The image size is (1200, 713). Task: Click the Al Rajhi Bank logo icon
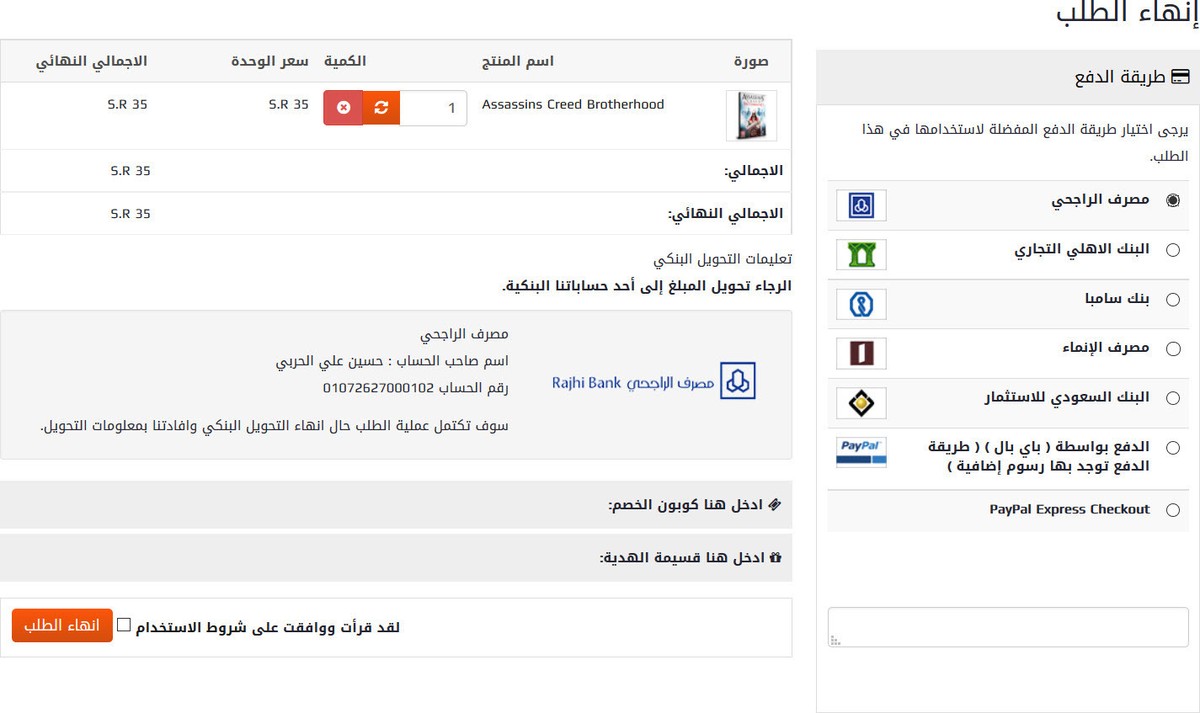(861, 205)
